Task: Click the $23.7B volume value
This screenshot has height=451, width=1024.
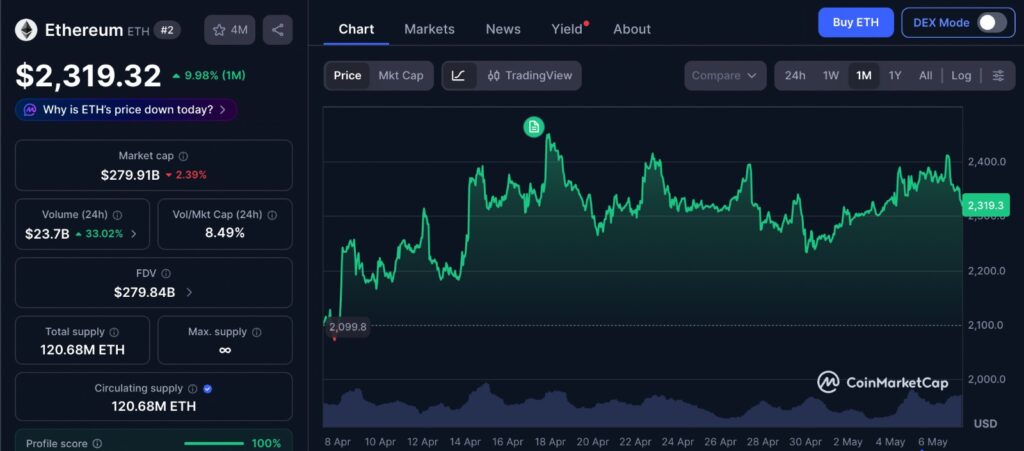Action: pos(47,234)
